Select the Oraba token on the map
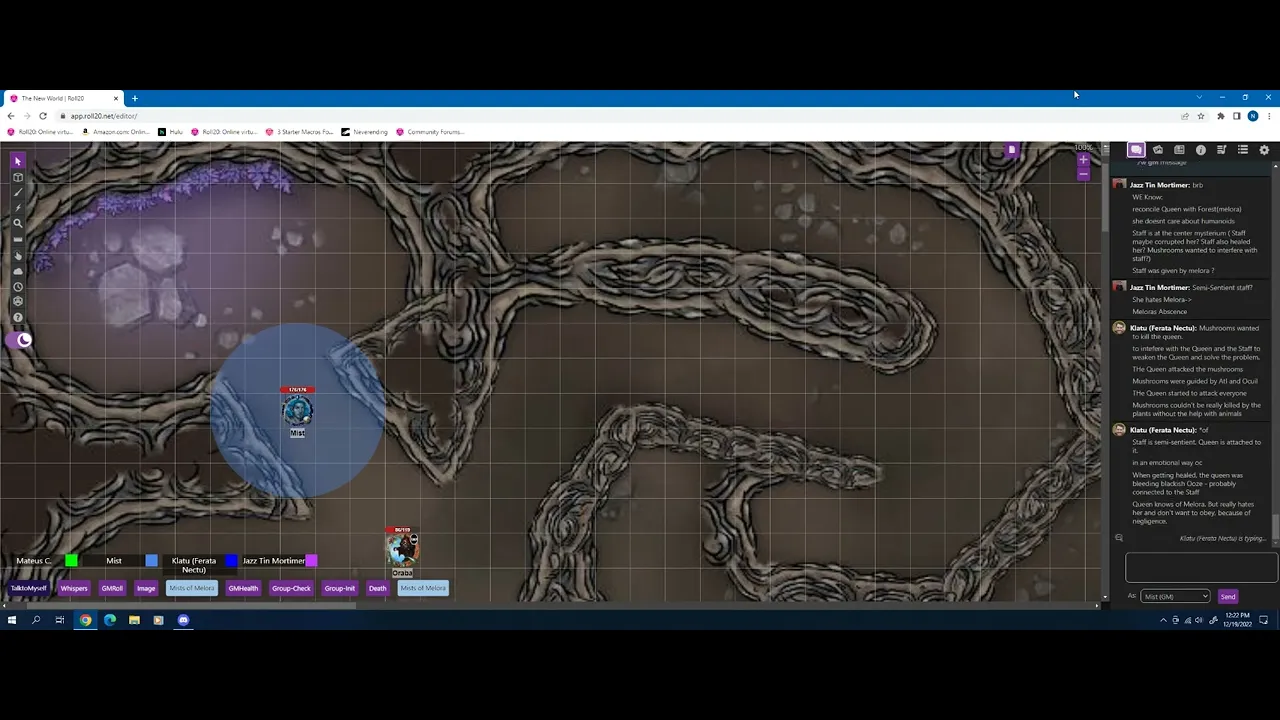1280x720 pixels. click(x=402, y=550)
